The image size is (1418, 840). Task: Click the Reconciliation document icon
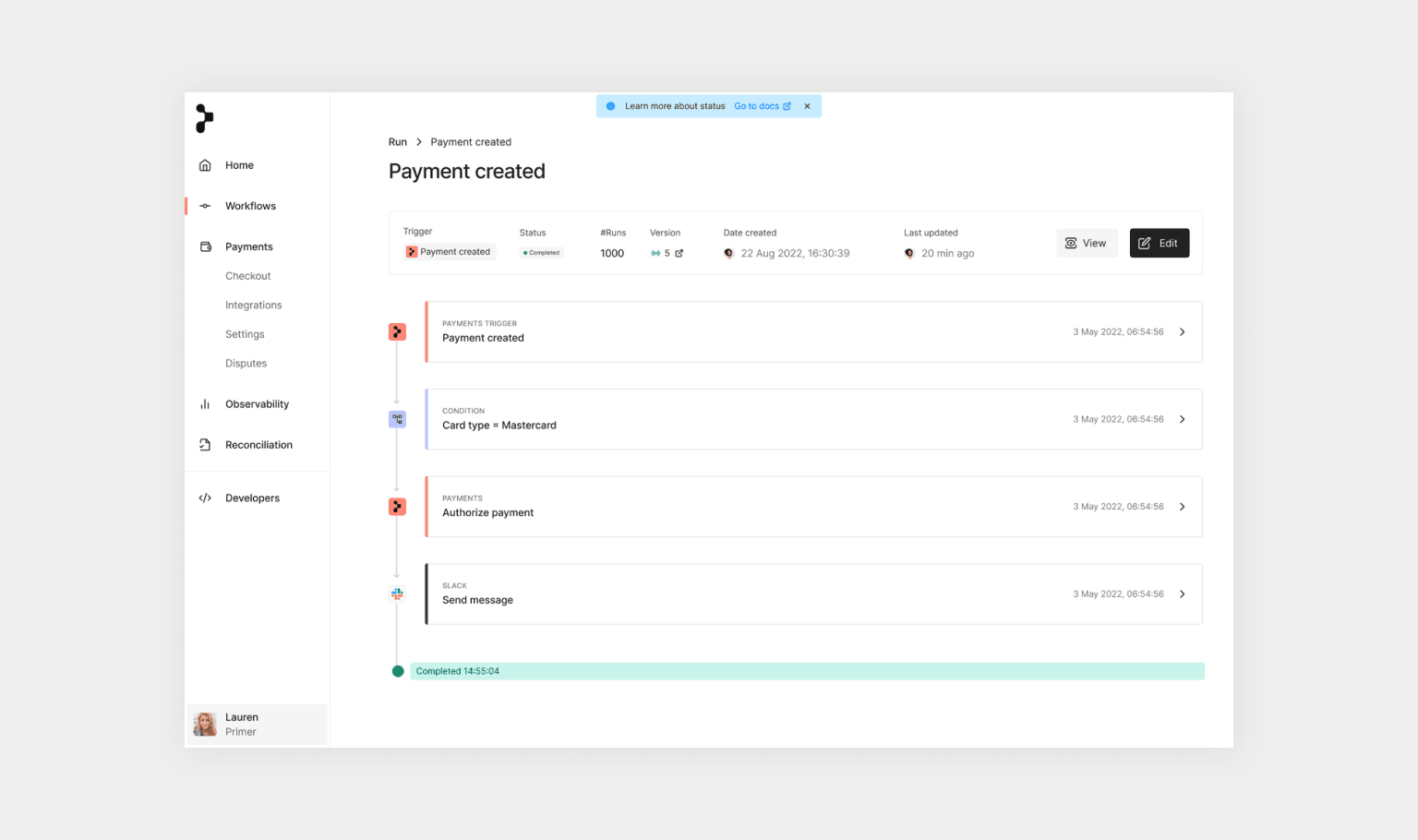[x=205, y=445]
